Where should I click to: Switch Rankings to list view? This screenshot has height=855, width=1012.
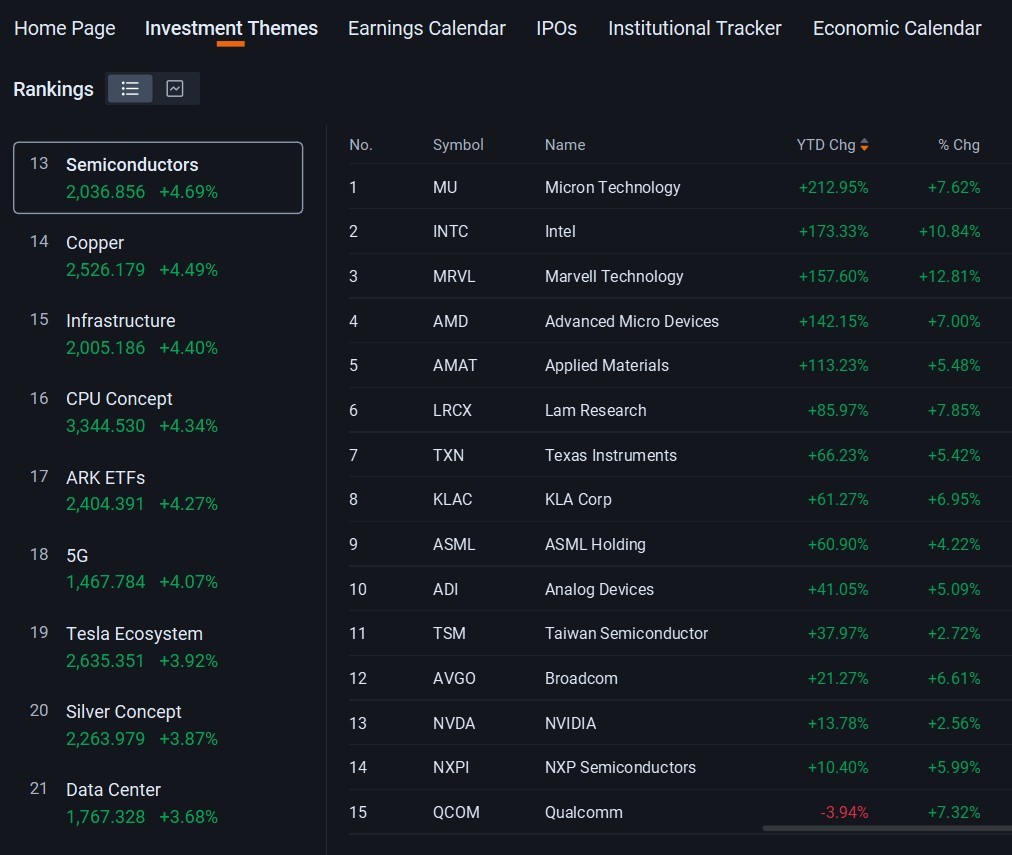130,88
